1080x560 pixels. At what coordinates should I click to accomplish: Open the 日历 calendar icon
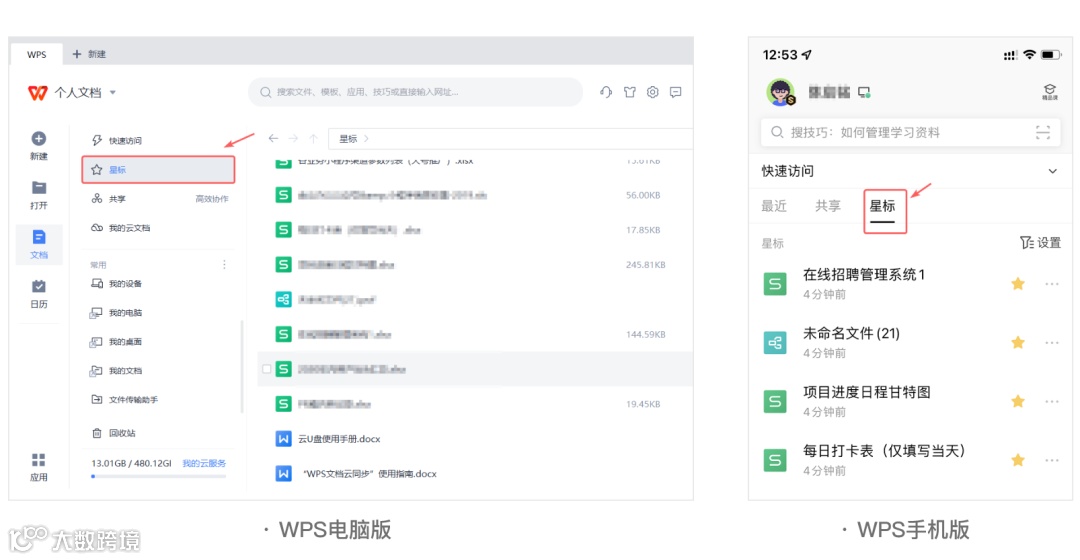[x=39, y=286]
